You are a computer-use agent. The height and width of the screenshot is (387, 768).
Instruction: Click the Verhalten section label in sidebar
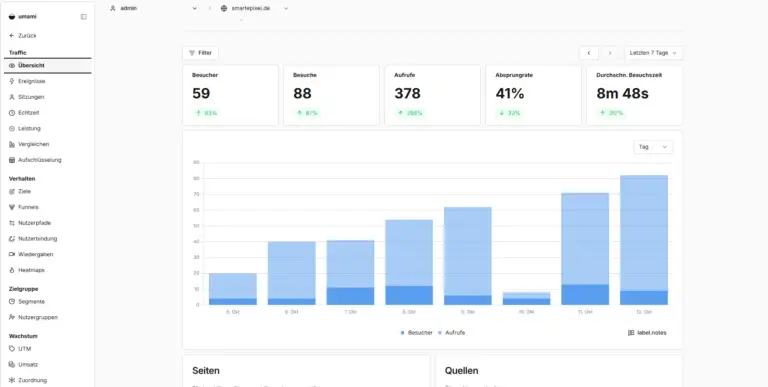[x=22, y=179]
